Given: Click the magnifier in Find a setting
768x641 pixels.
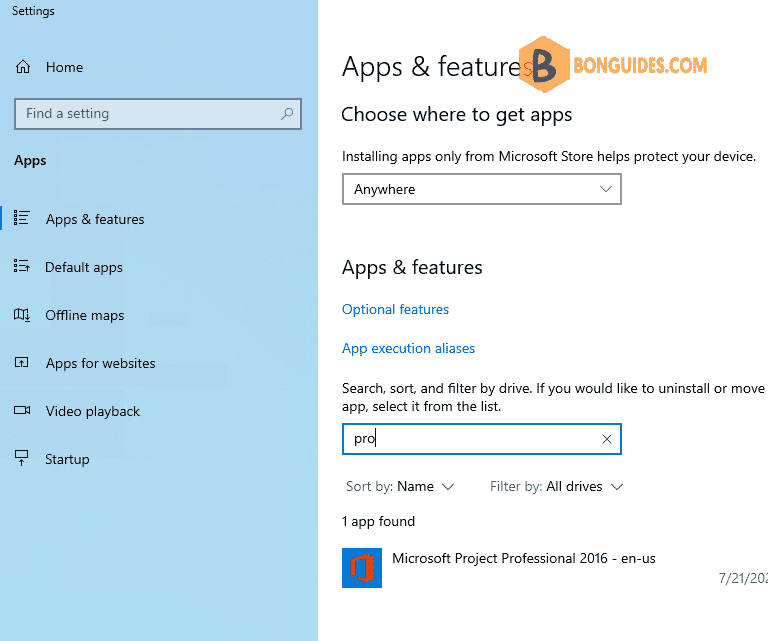Looking at the screenshot, I should click(x=287, y=114).
